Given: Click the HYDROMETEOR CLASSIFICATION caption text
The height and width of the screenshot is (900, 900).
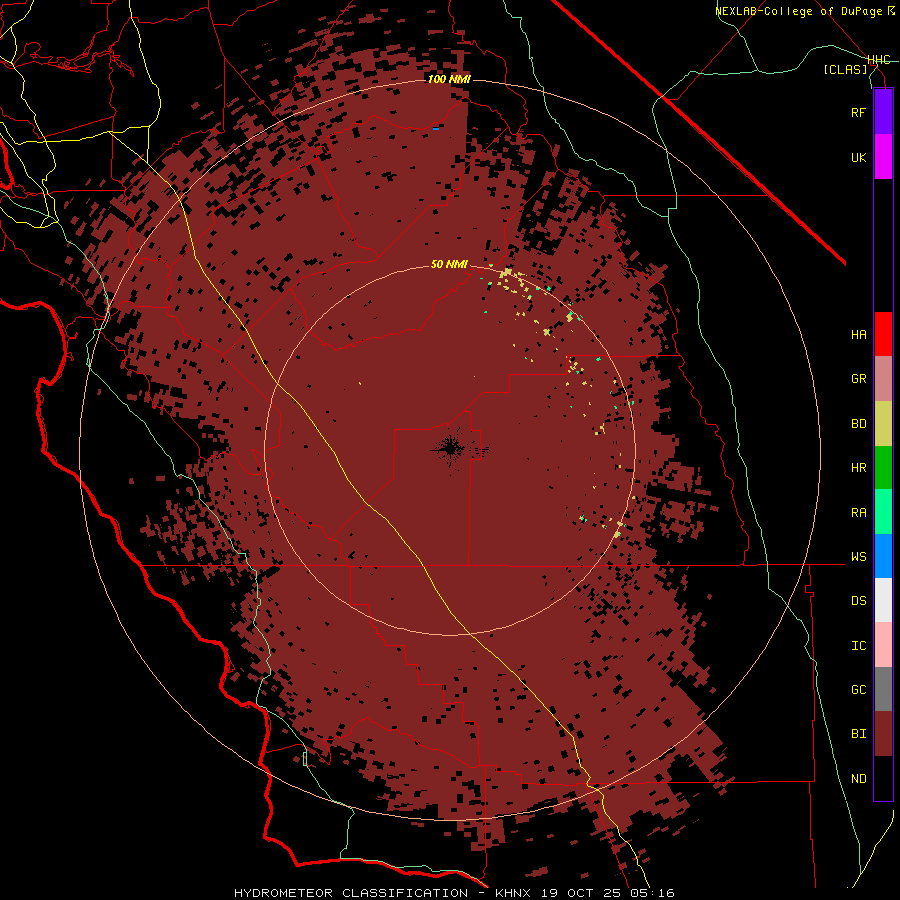Looking at the screenshot, I should click(x=351, y=893).
